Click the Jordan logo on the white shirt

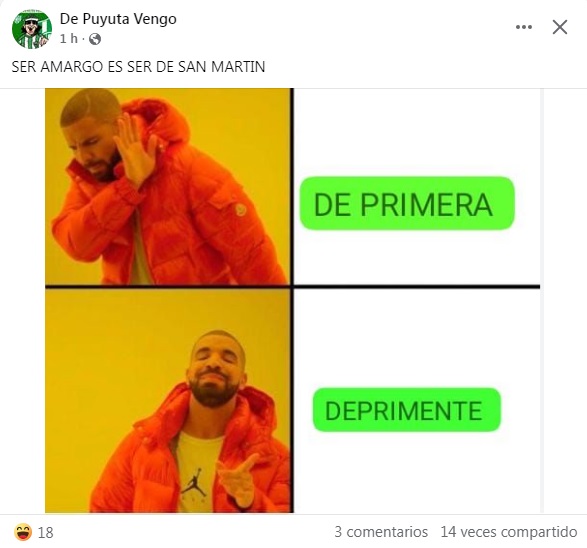(x=193, y=484)
